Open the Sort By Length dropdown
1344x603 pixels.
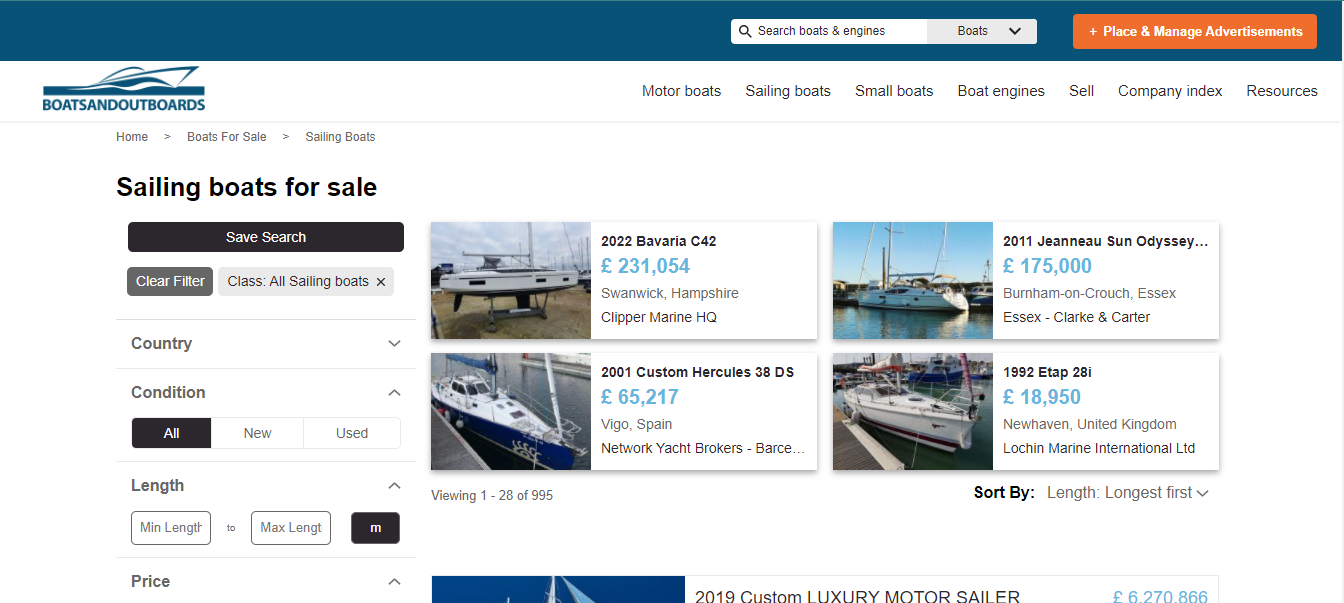tap(1128, 493)
